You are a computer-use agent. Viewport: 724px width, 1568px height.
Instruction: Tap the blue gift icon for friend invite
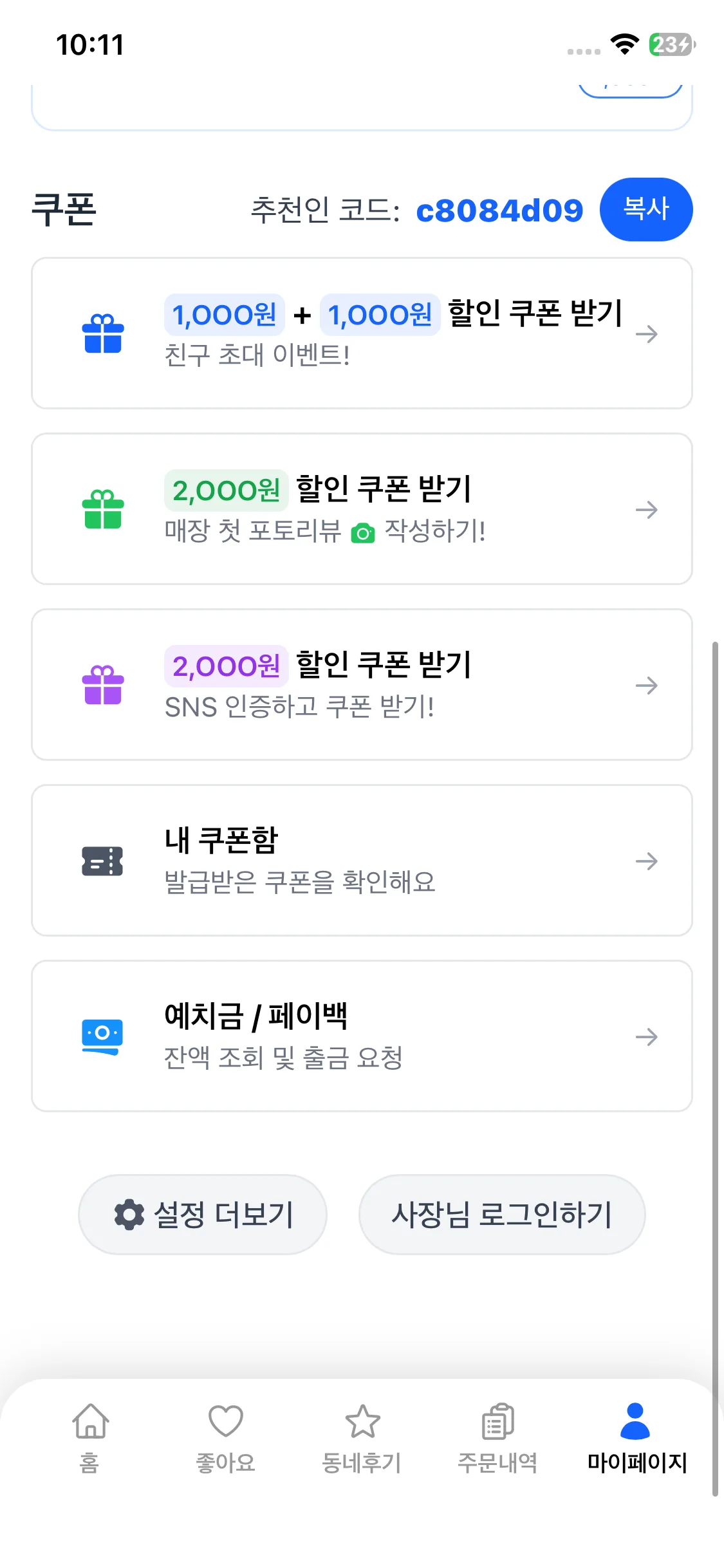pos(103,334)
